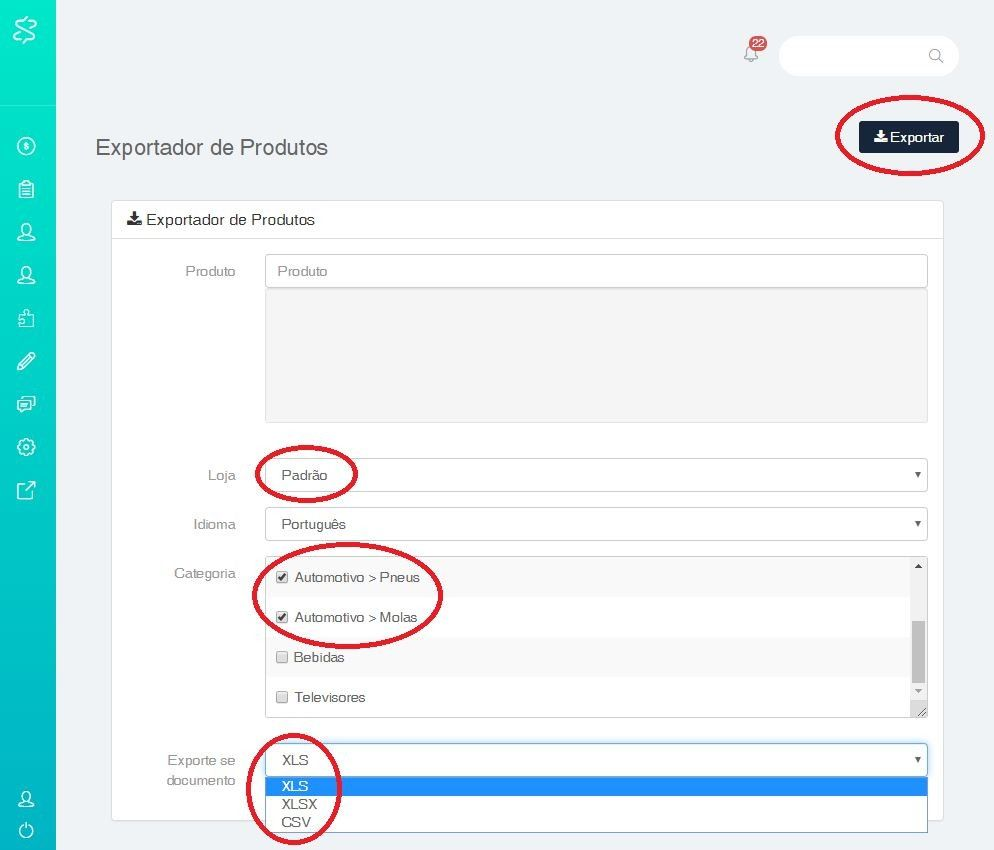Focus the top search field
Image resolution: width=994 pixels, height=850 pixels.
click(868, 56)
